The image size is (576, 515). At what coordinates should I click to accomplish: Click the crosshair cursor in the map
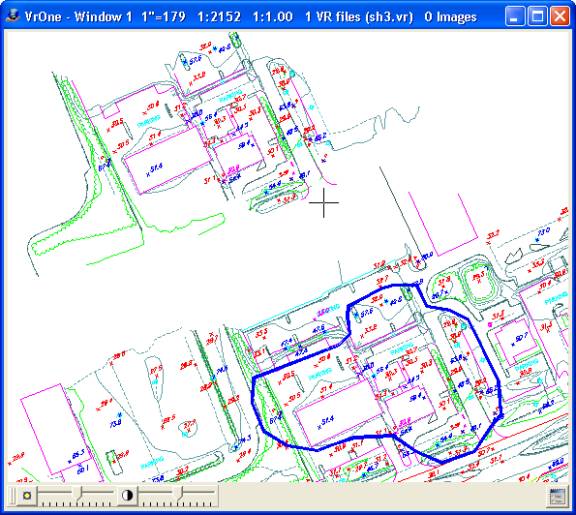point(324,202)
